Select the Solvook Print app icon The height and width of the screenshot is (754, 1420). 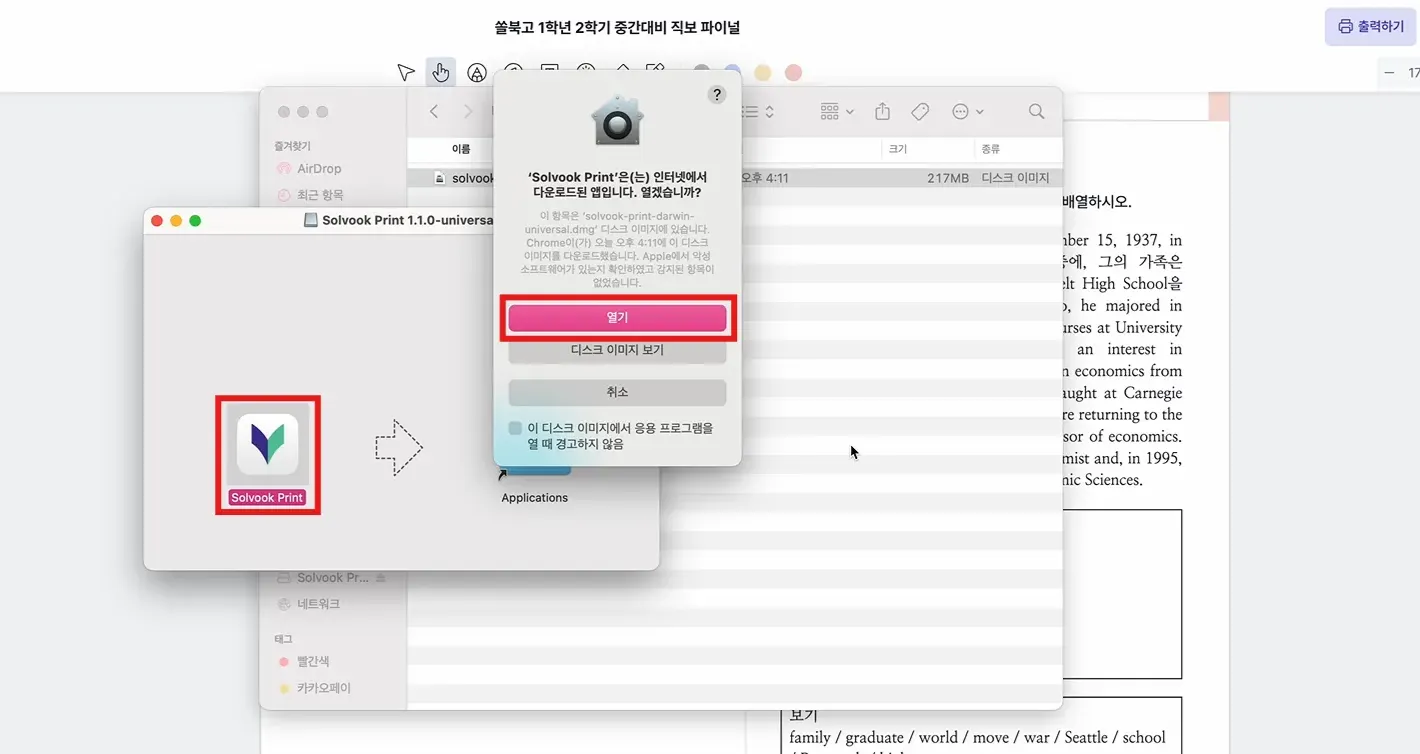(267, 445)
